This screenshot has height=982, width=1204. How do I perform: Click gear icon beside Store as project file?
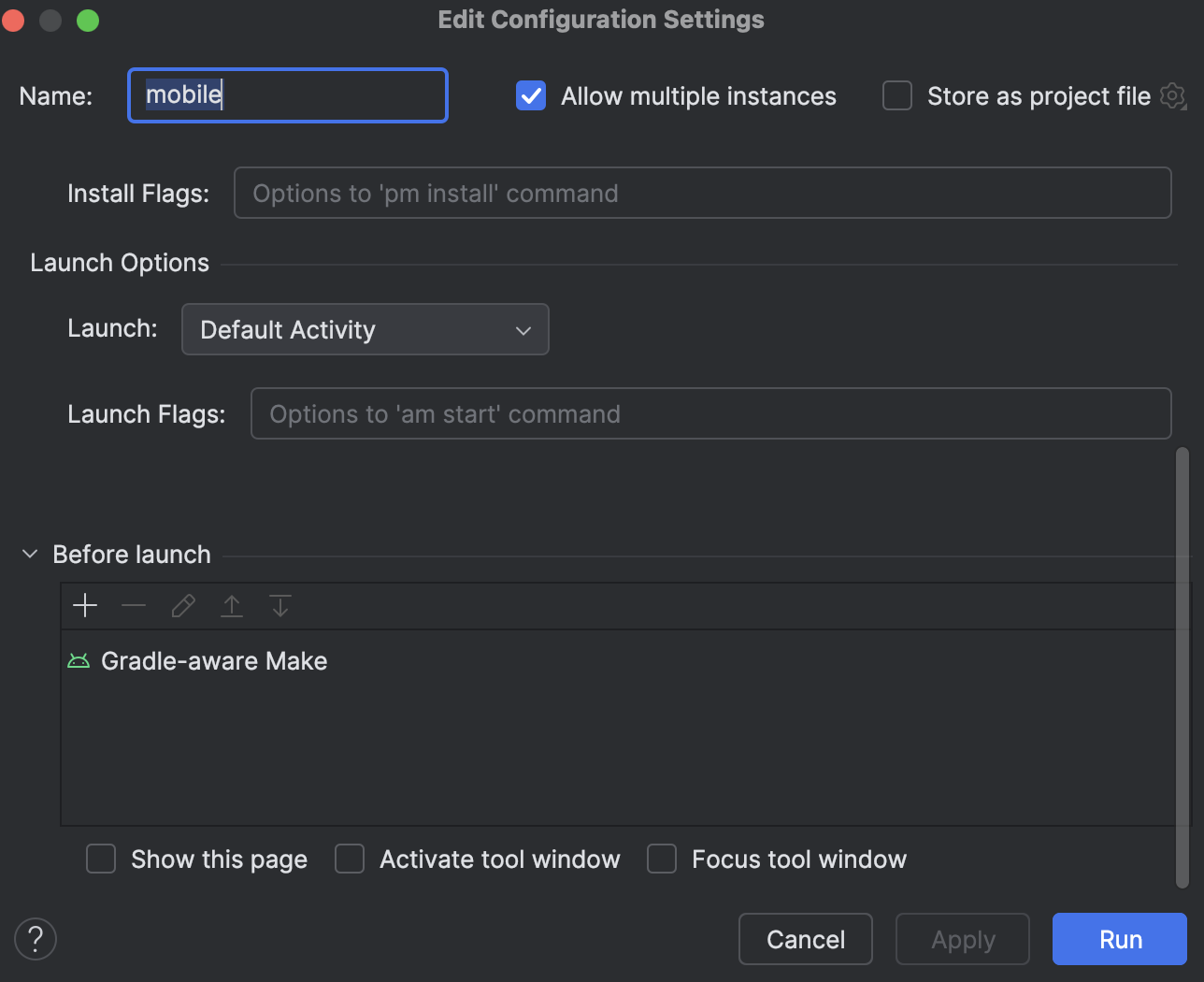pyautogui.click(x=1172, y=95)
